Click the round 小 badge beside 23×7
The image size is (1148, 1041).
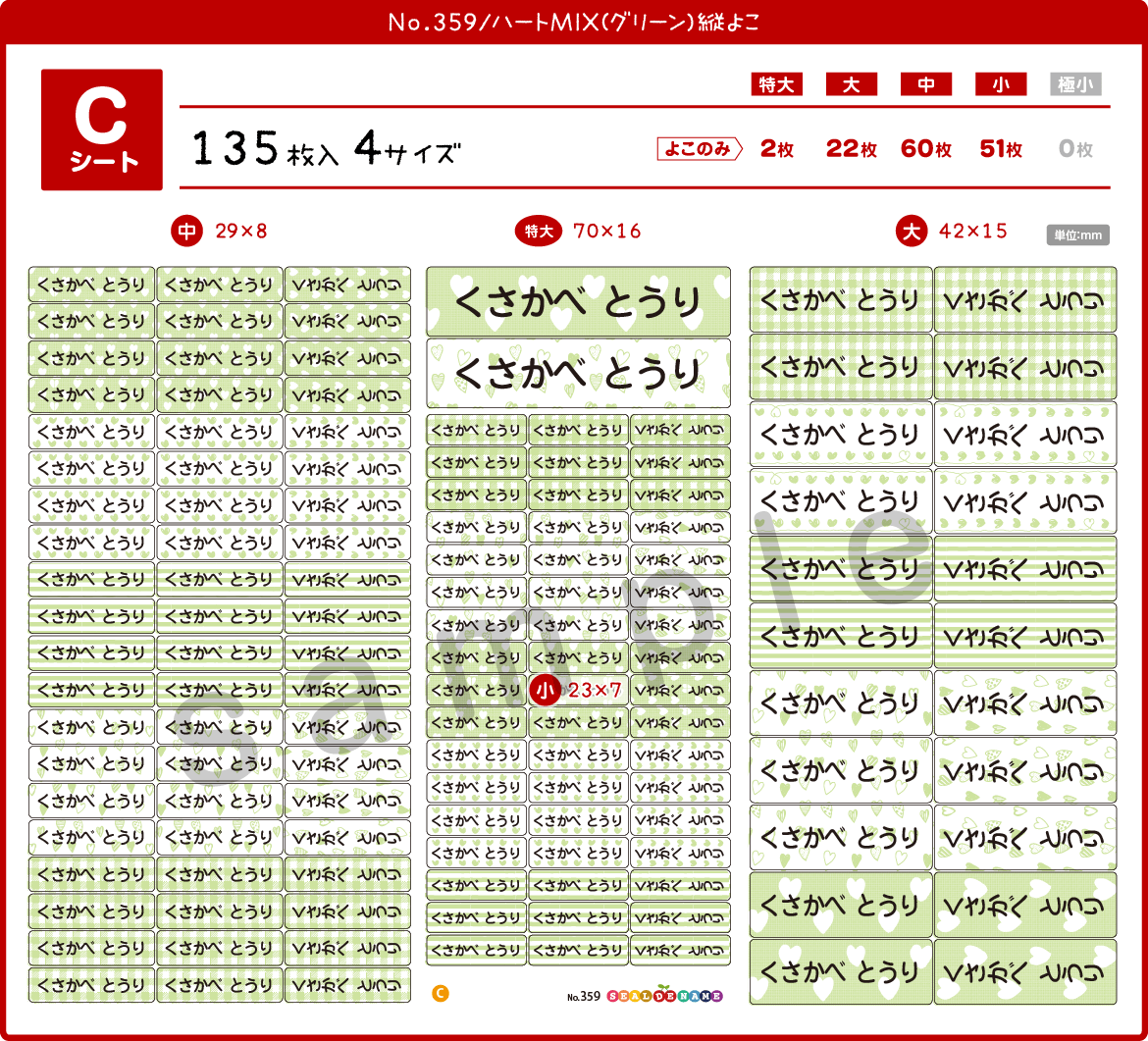coord(545,690)
